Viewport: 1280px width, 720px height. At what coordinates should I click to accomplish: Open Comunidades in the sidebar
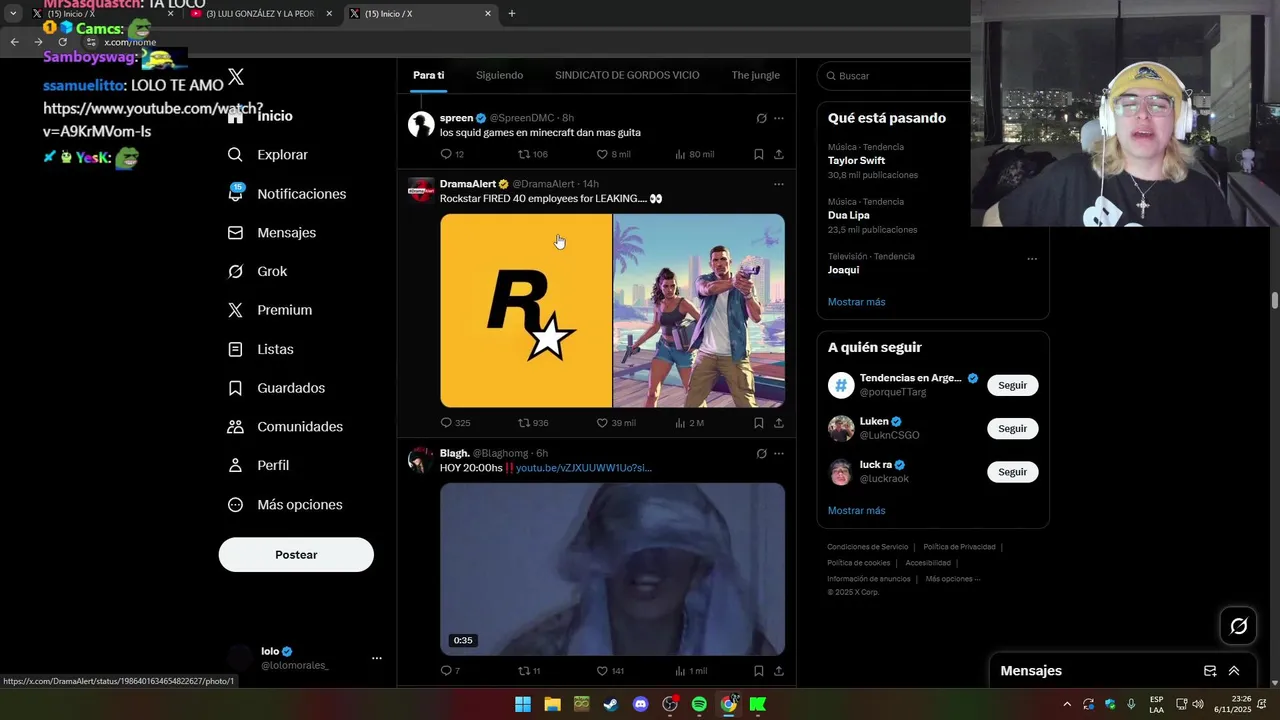[x=285, y=427]
